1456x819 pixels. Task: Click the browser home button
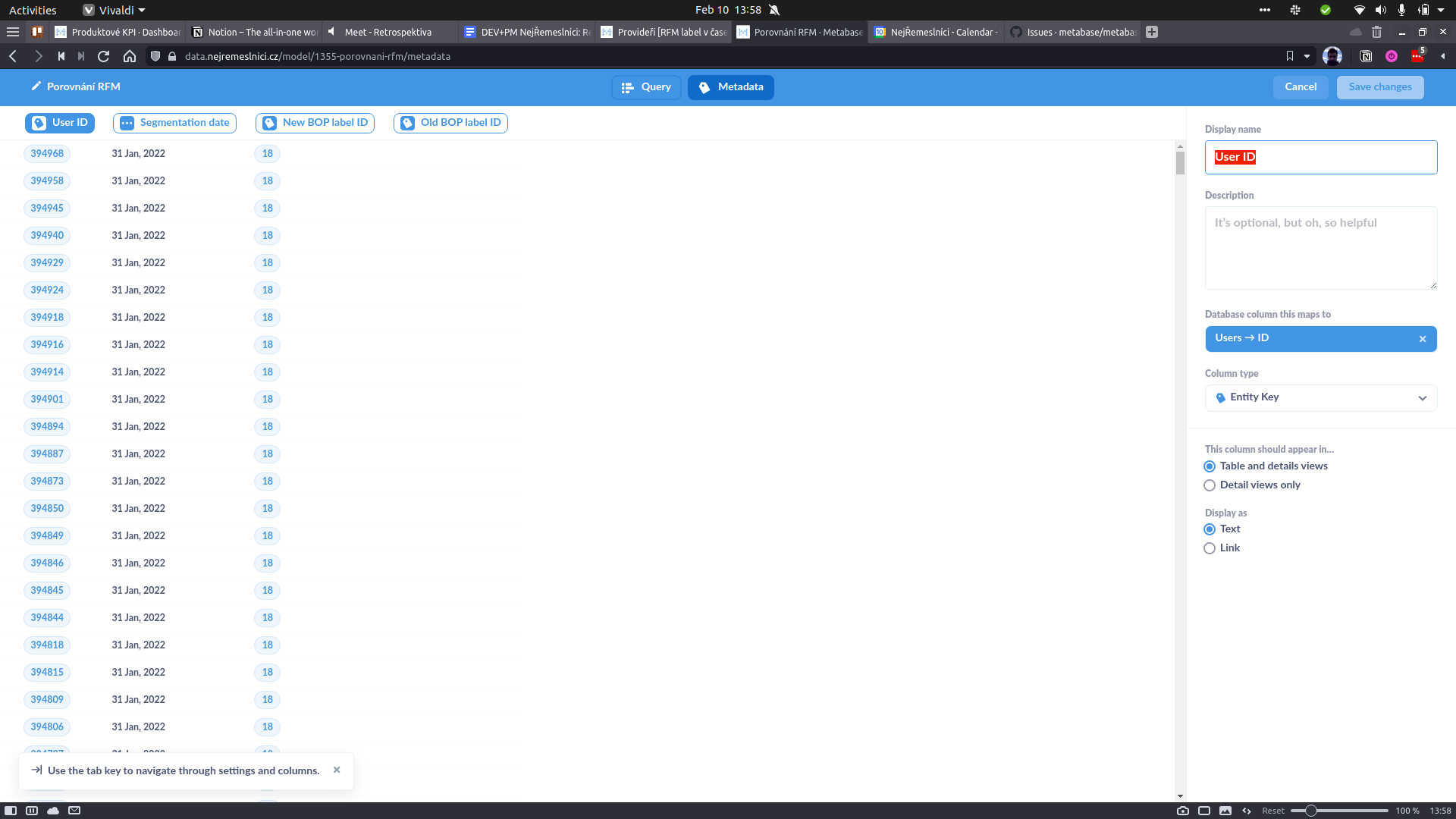point(130,56)
